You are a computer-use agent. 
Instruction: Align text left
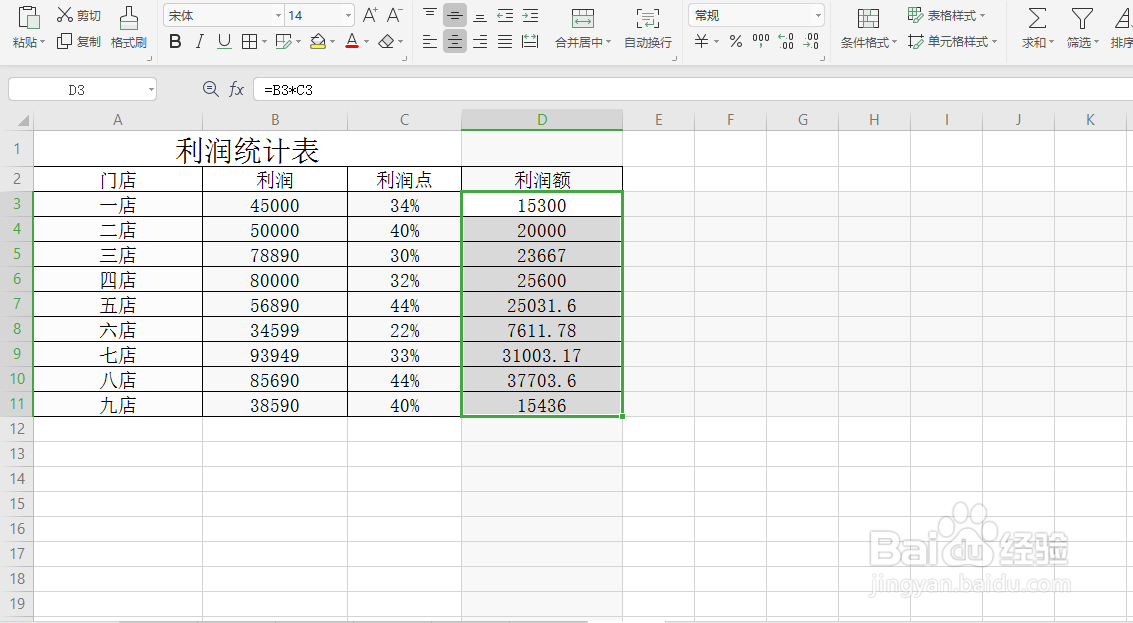[x=430, y=42]
